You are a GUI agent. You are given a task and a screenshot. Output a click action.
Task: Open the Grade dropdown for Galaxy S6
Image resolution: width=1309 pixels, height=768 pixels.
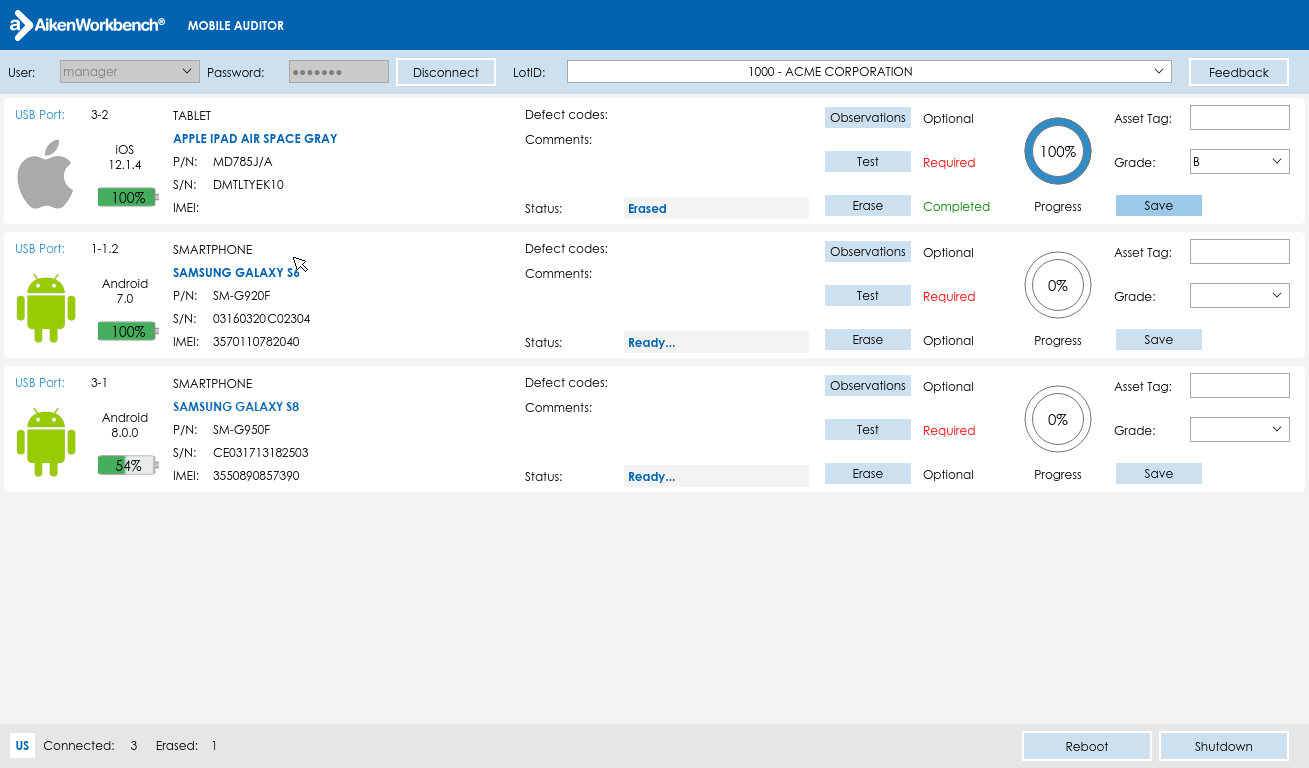point(1240,296)
